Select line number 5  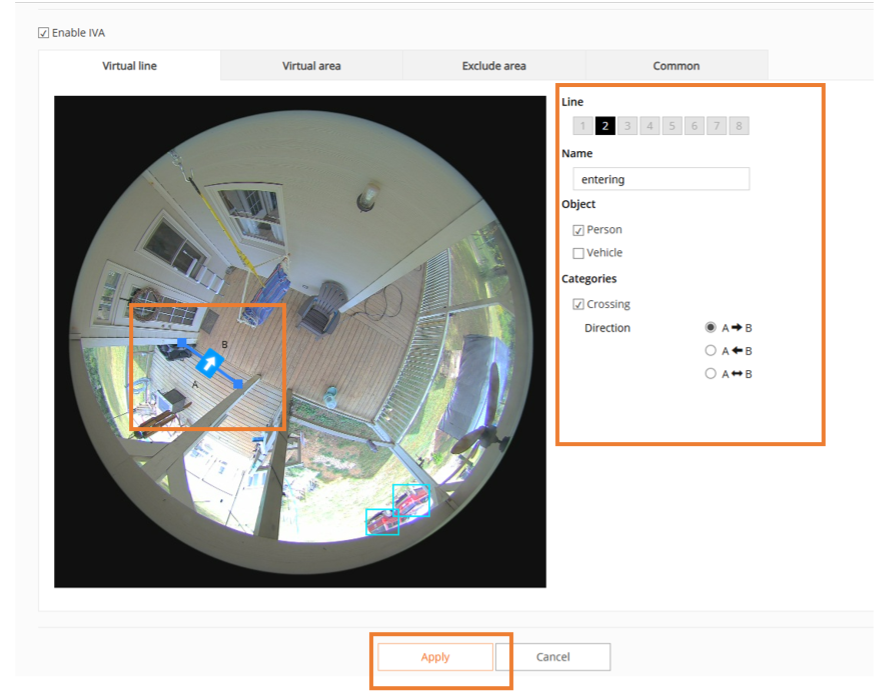672,126
